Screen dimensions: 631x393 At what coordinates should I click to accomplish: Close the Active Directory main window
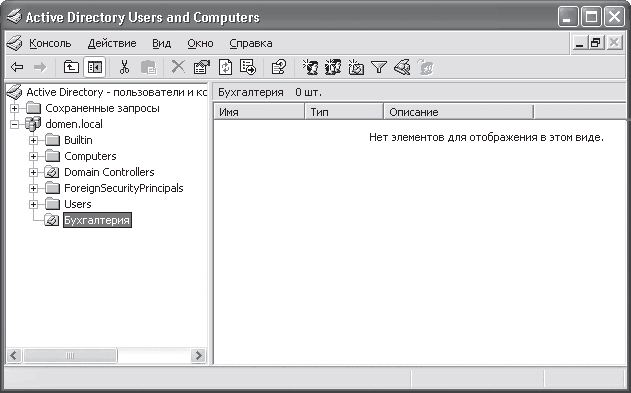pyautogui.click(x=615, y=17)
